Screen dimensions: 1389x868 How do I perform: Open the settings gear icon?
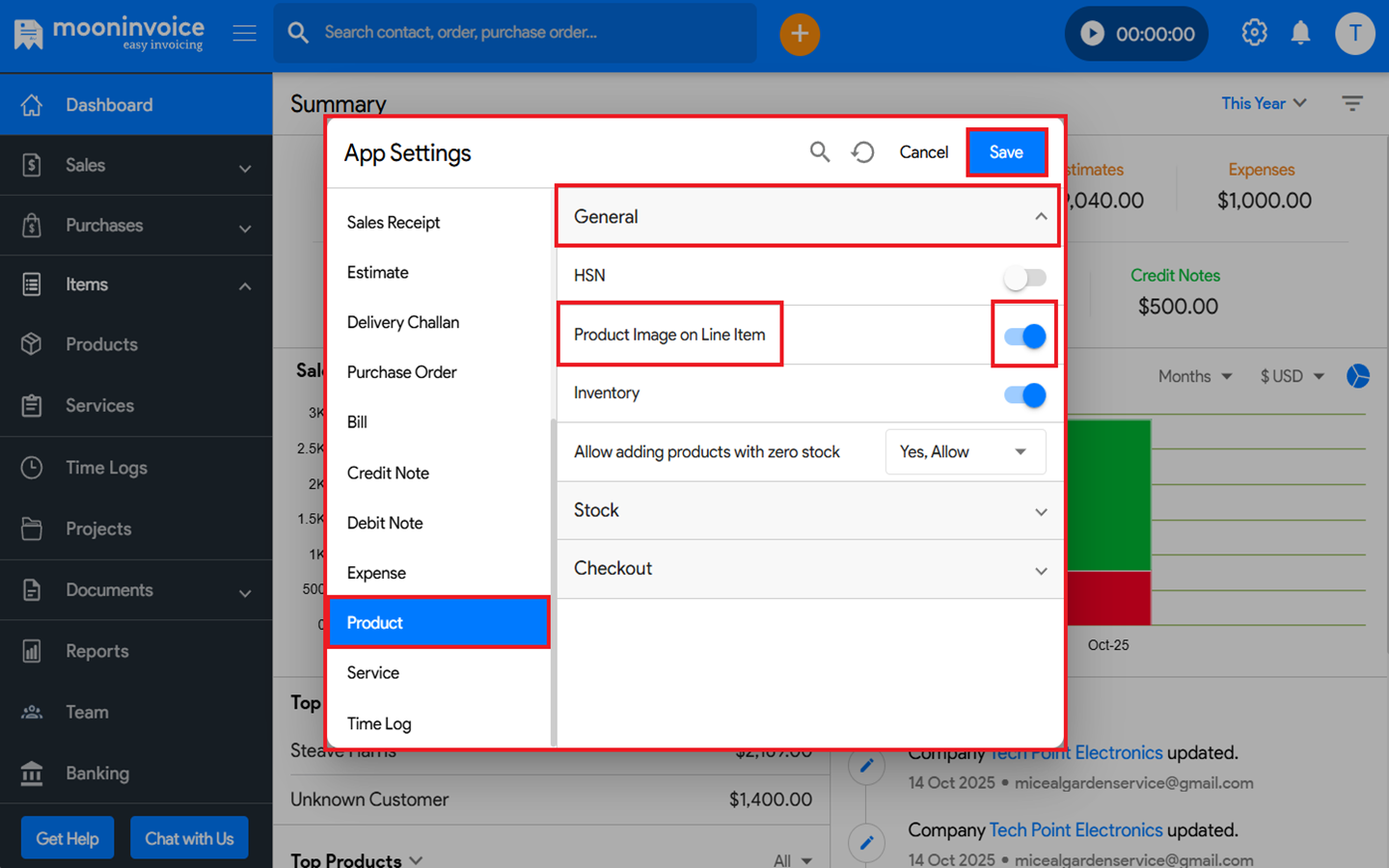tap(1254, 33)
